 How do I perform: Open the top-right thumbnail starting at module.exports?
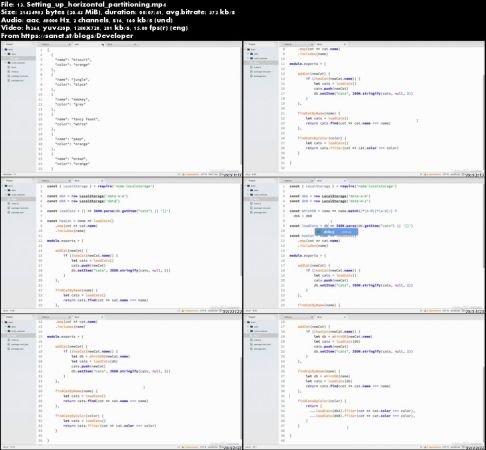[x=364, y=109]
